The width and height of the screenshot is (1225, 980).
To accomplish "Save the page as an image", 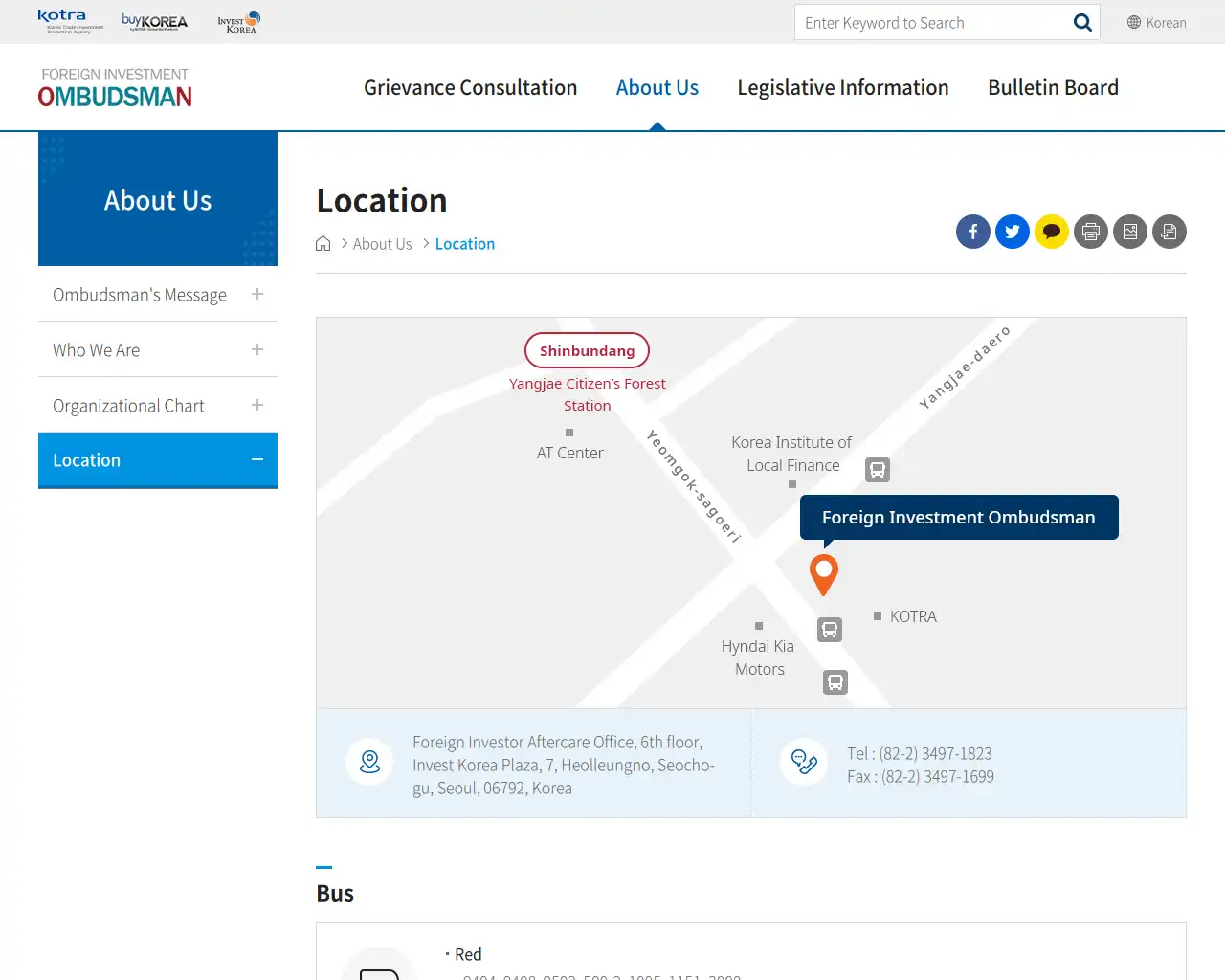I will (x=1129, y=232).
